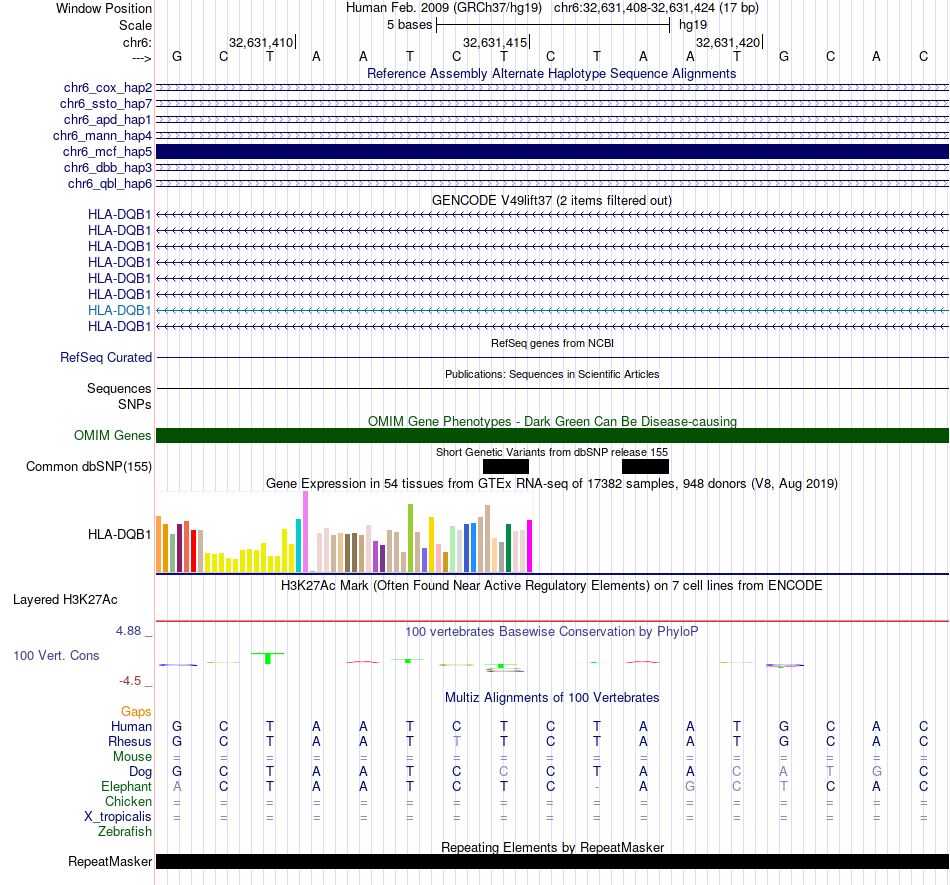Select the X_tropicalis species row label
Image resolution: width=950 pixels, height=885 pixels.
118,817
